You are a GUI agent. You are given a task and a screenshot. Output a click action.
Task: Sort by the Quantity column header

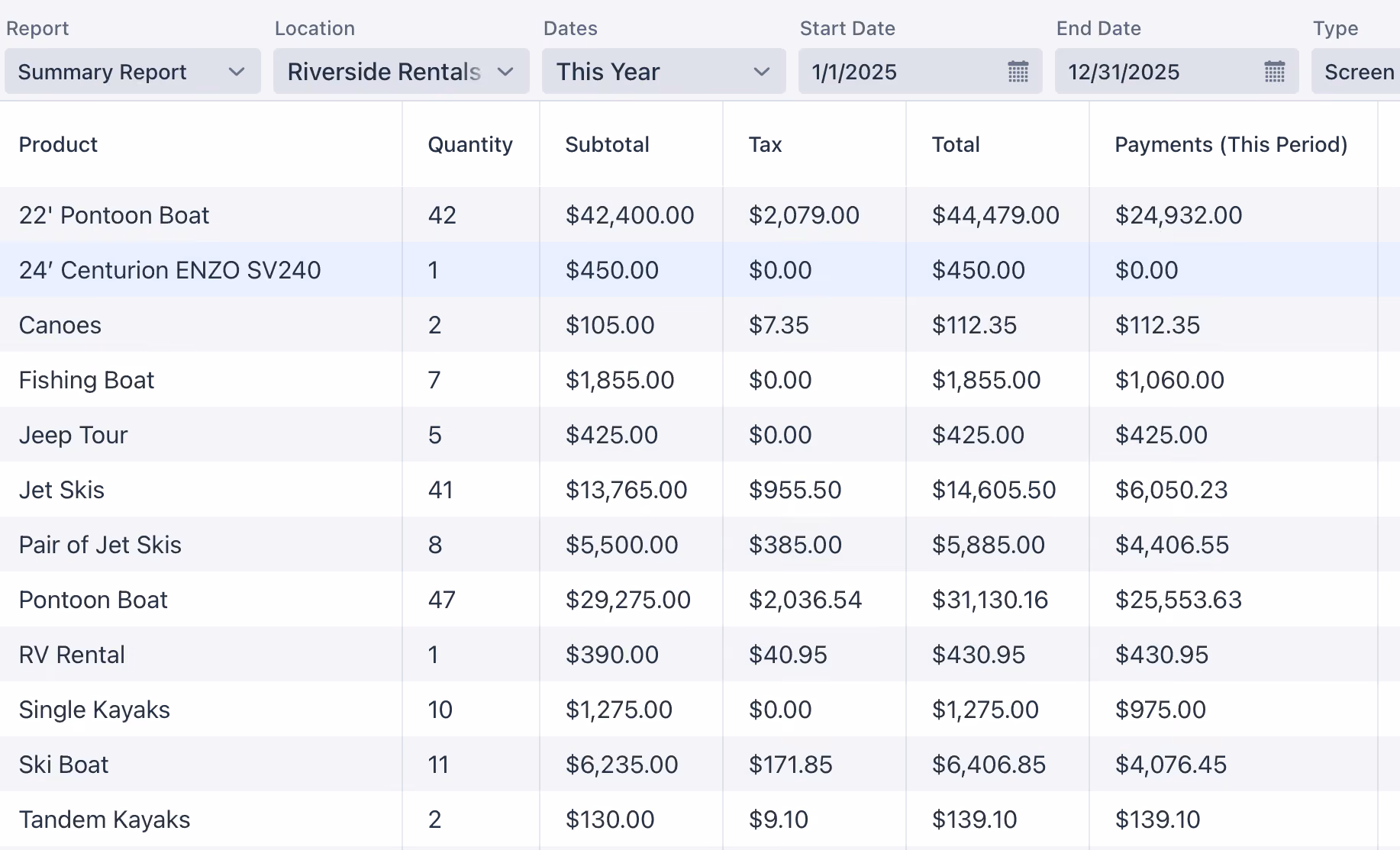click(470, 144)
